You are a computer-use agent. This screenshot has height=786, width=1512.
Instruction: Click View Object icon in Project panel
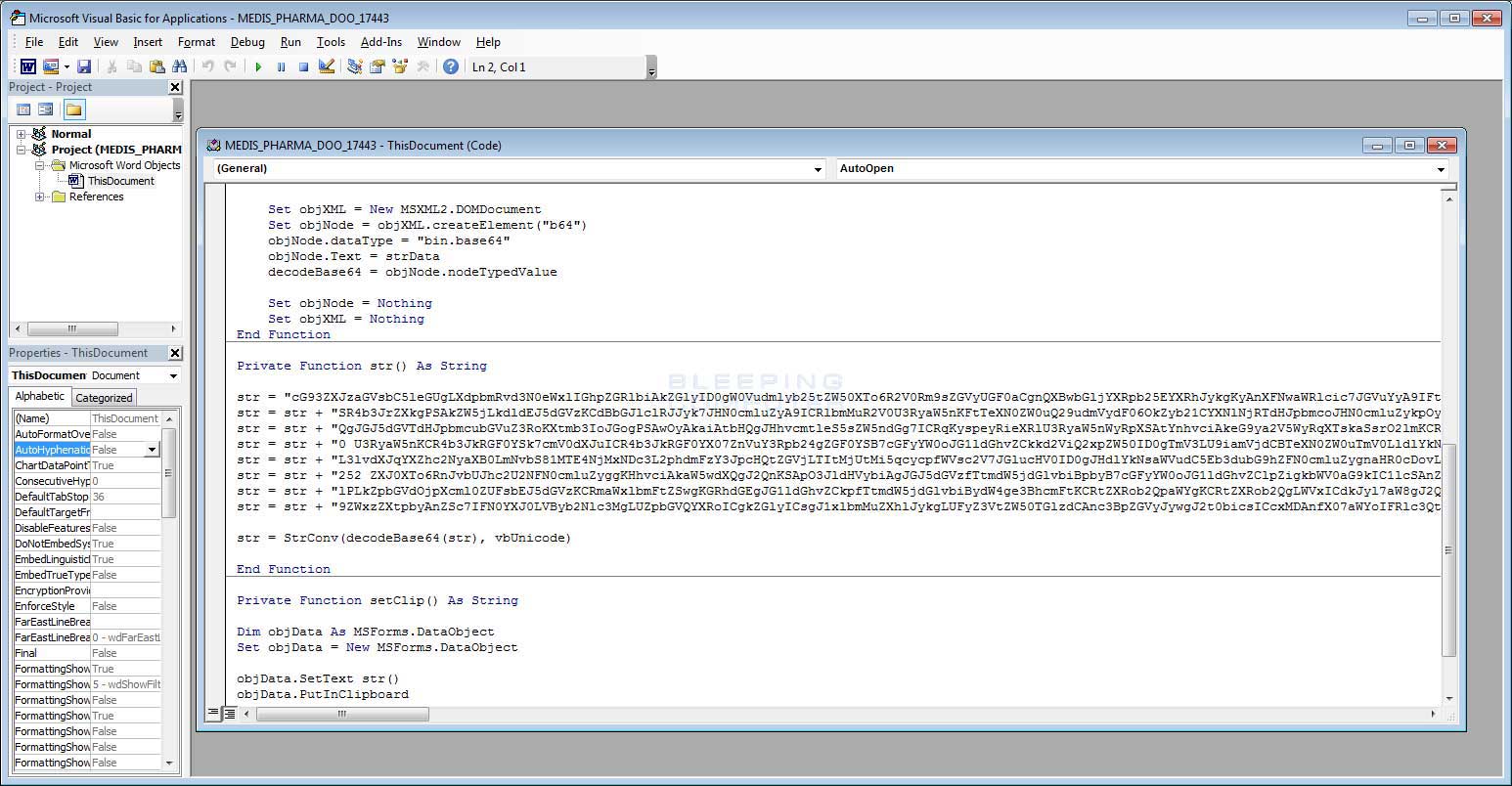tap(45, 109)
